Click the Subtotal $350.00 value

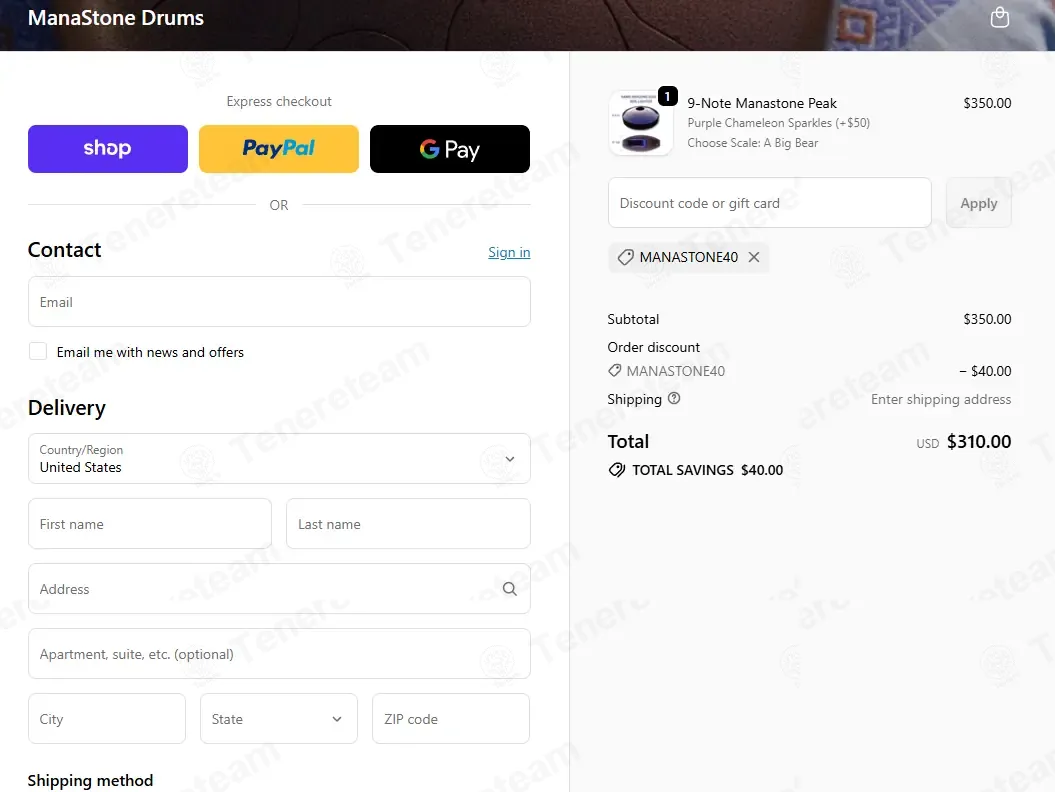pos(987,319)
